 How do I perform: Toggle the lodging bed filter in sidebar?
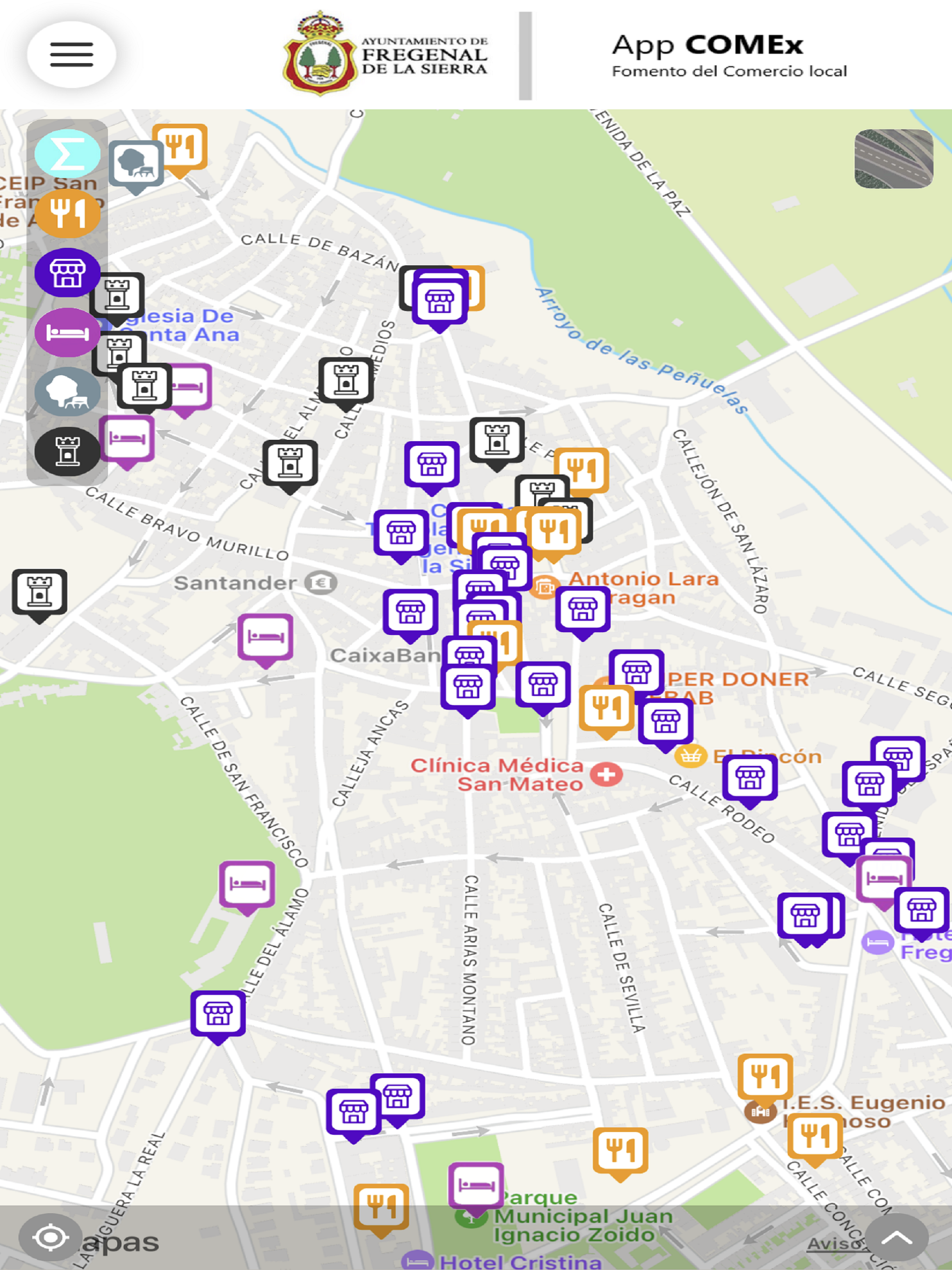pos(67,332)
